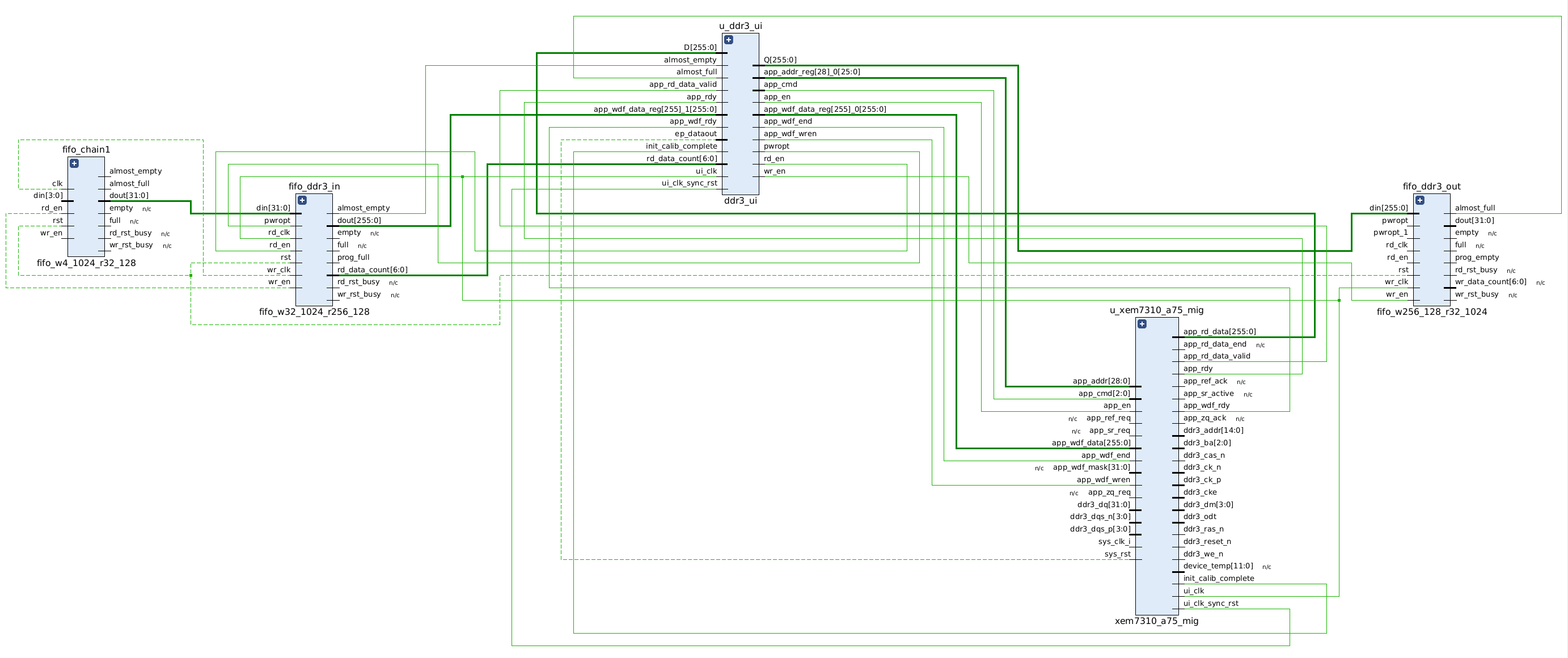Viewport: 1568px width, 658px height.
Task: Click the Q[255:0] output pin on u_ddr3_ui
Action: (x=780, y=60)
